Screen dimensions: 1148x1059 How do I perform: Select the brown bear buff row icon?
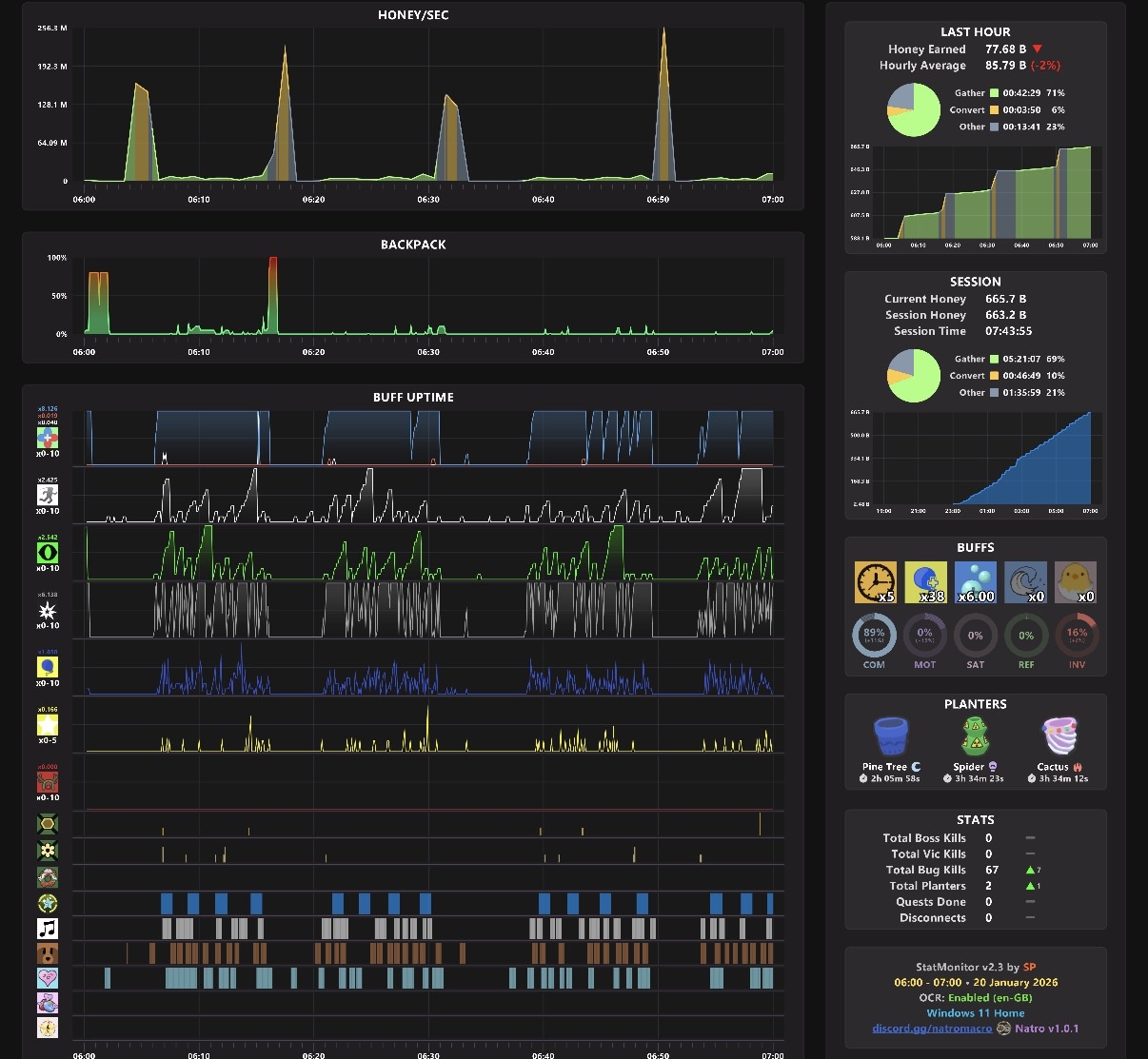(x=48, y=952)
